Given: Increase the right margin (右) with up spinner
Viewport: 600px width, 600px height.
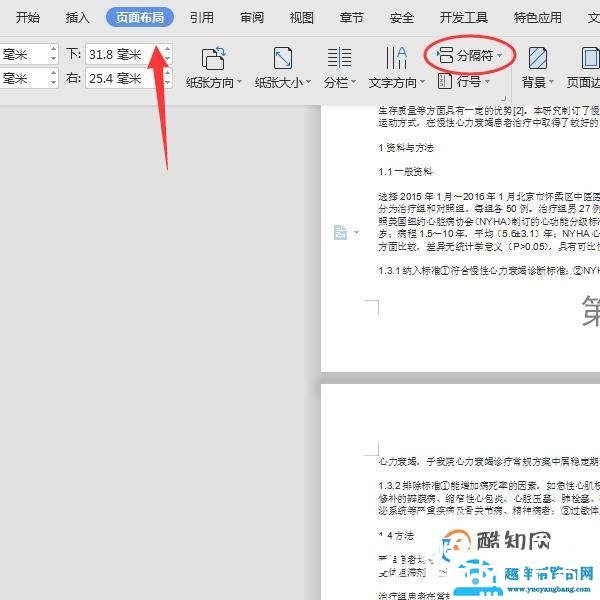Looking at the screenshot, I should [x=167, y=73].
